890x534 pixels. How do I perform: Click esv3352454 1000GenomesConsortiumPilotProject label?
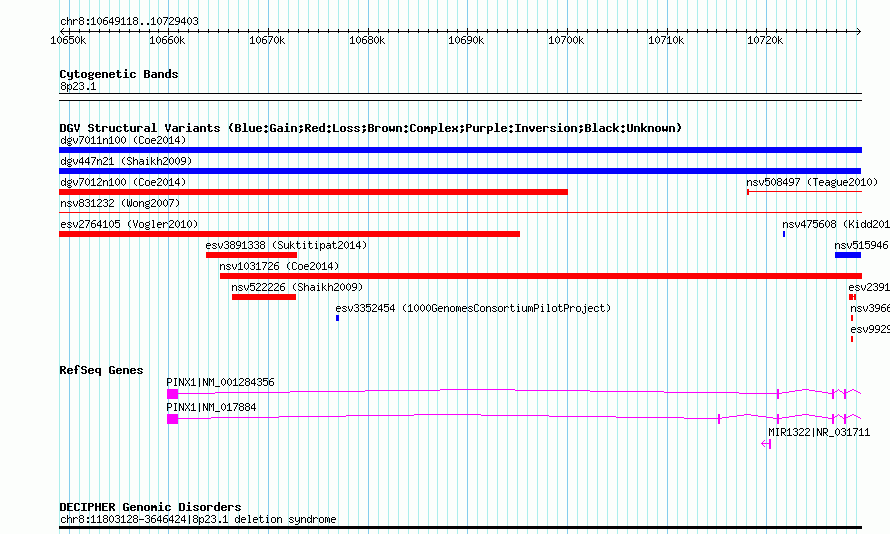pos(473,308)
